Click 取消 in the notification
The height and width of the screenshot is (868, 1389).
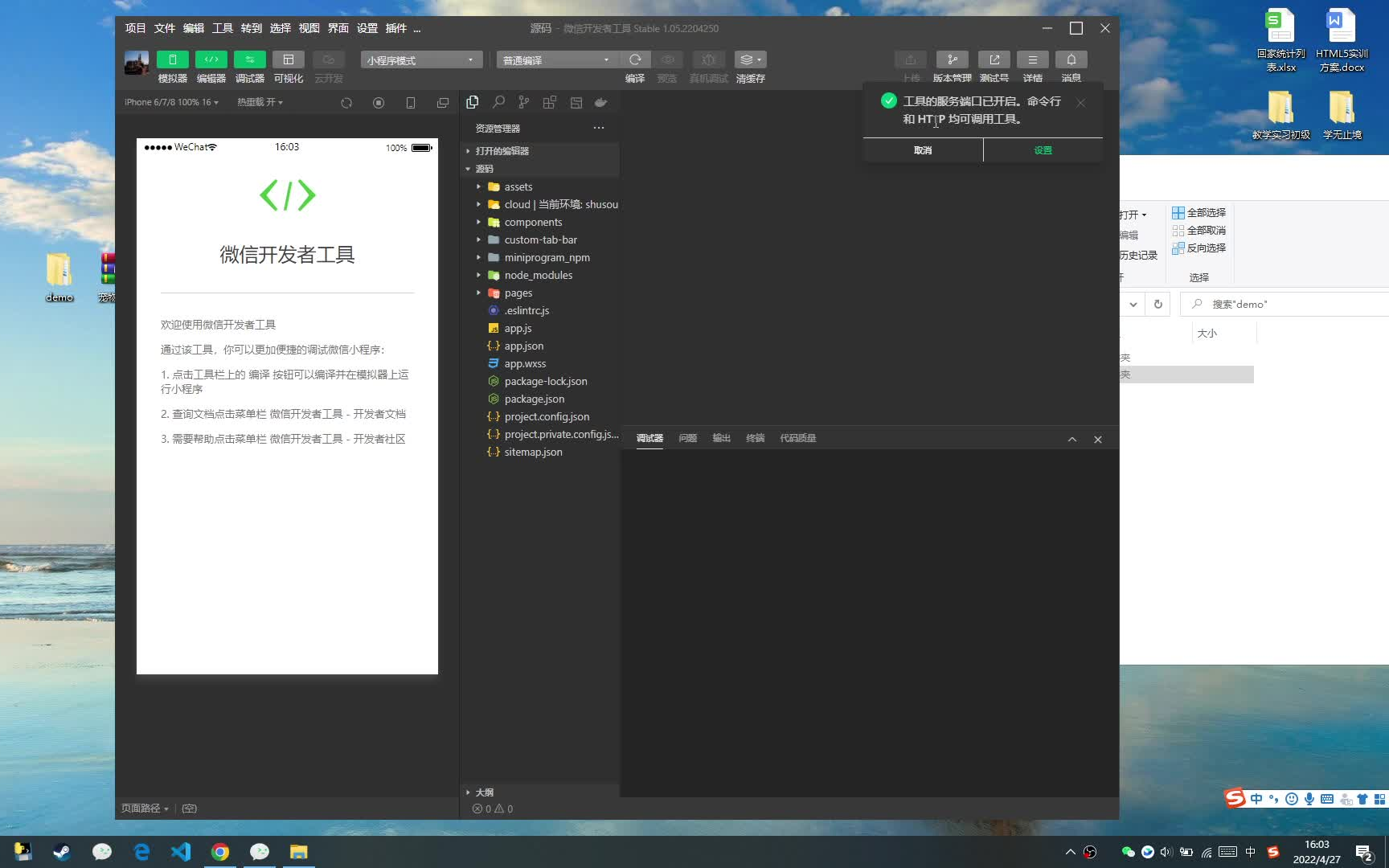pos(923,150)
